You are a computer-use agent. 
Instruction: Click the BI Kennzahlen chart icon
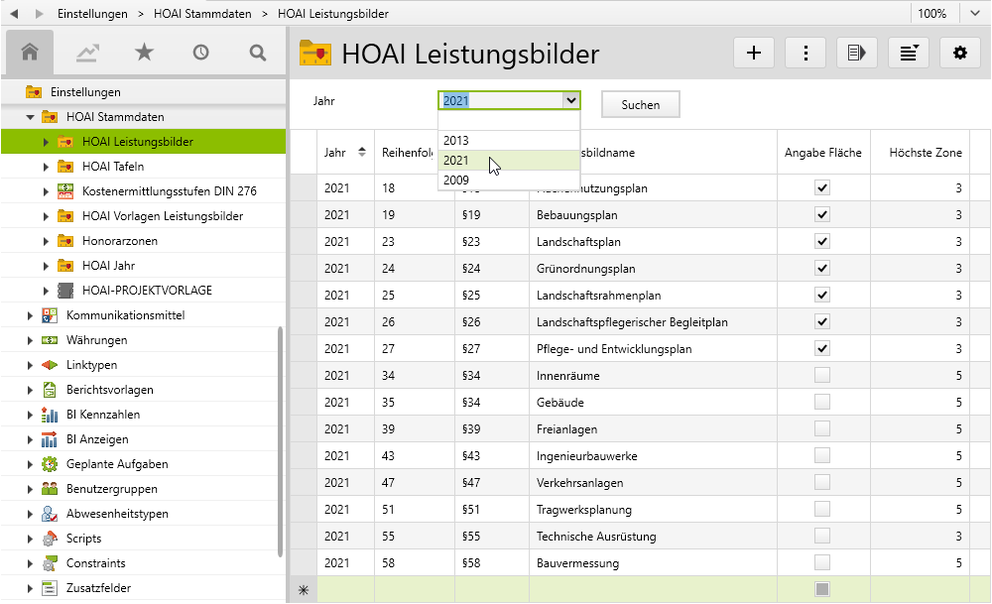tap(49, 415)
